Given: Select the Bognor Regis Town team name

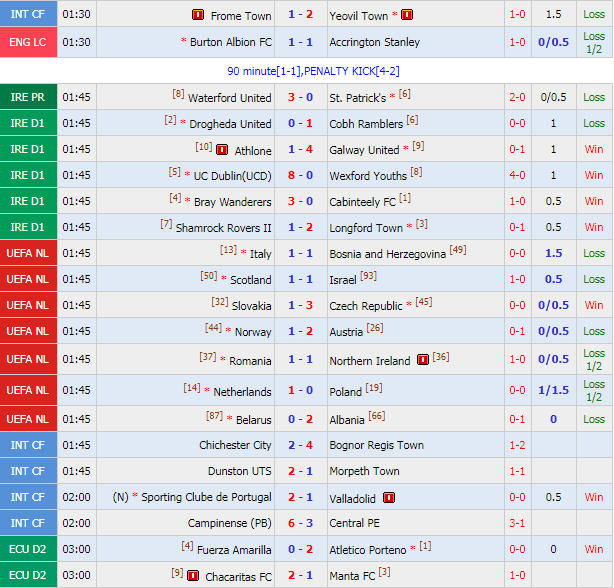Looking at the screenshot, I should (x=376, y=445).
